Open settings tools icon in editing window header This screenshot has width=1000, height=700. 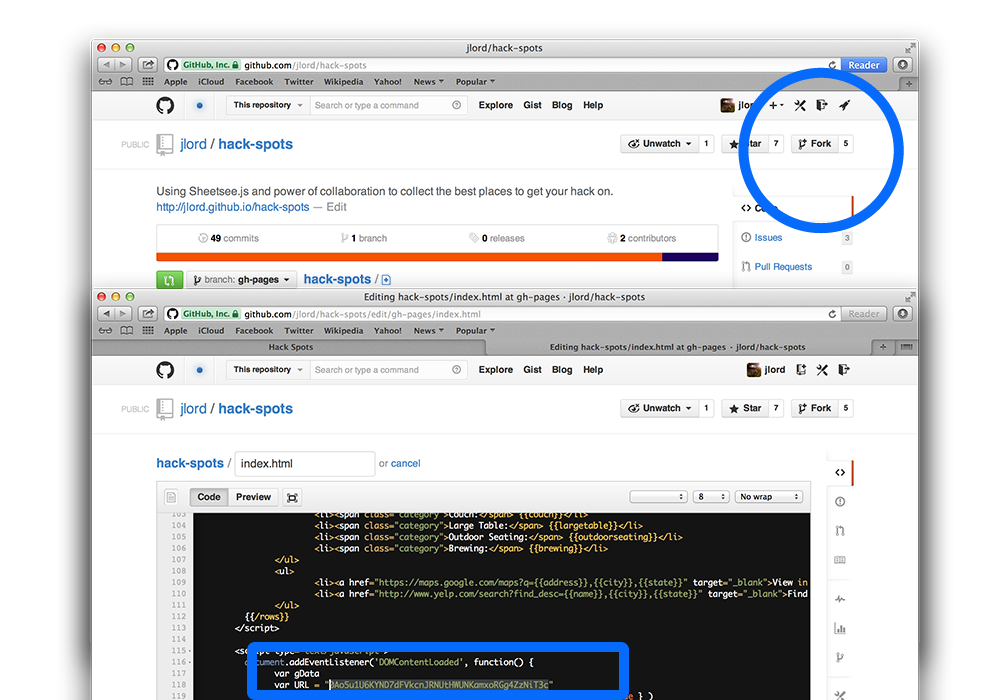(x=822, y=370)
